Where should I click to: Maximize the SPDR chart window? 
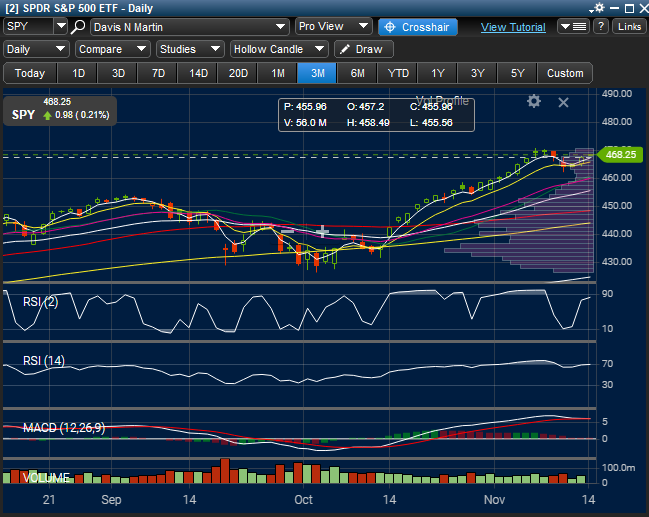click(x=629, y=8)
